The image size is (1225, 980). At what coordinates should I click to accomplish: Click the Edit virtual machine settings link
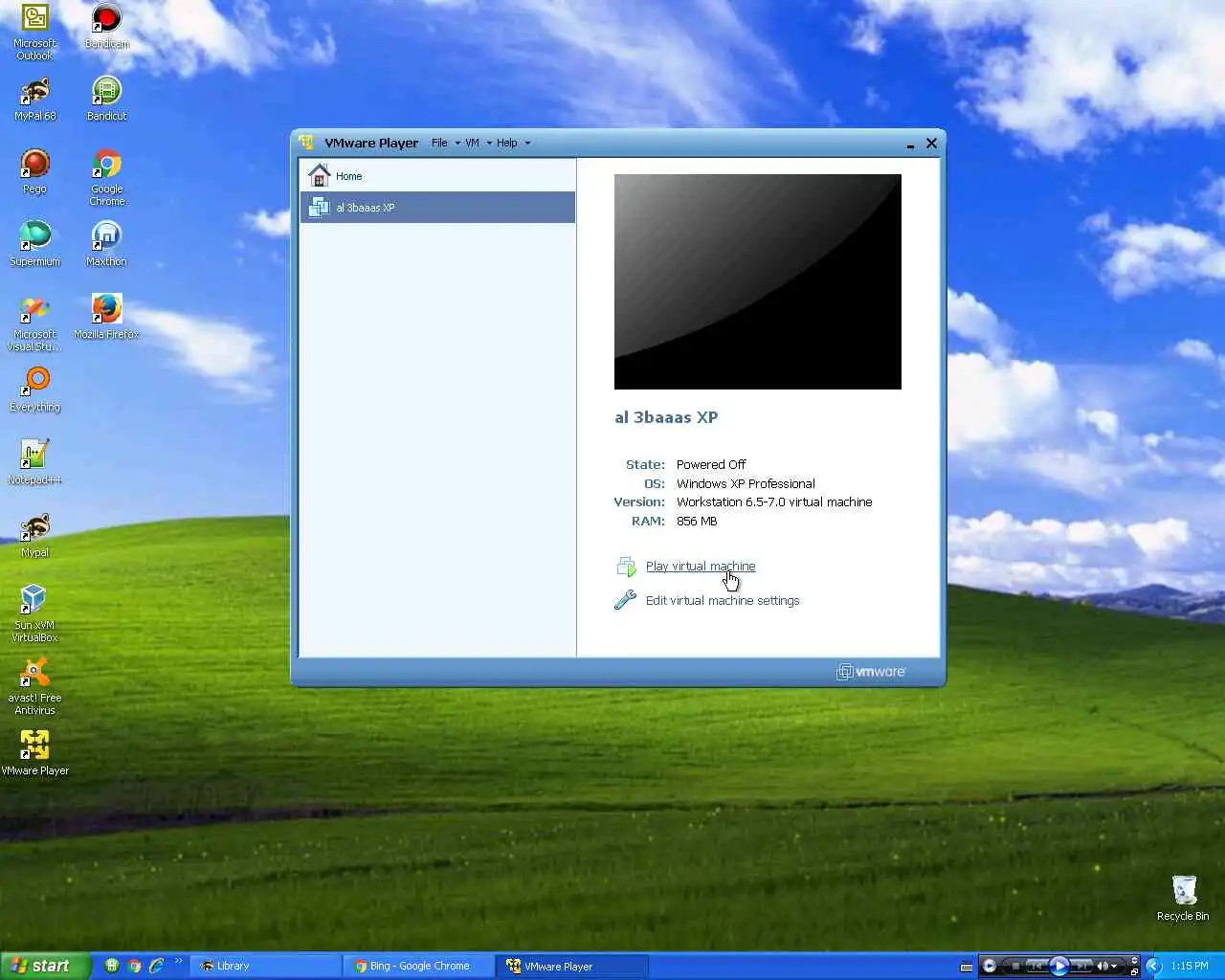coord(723,601)
